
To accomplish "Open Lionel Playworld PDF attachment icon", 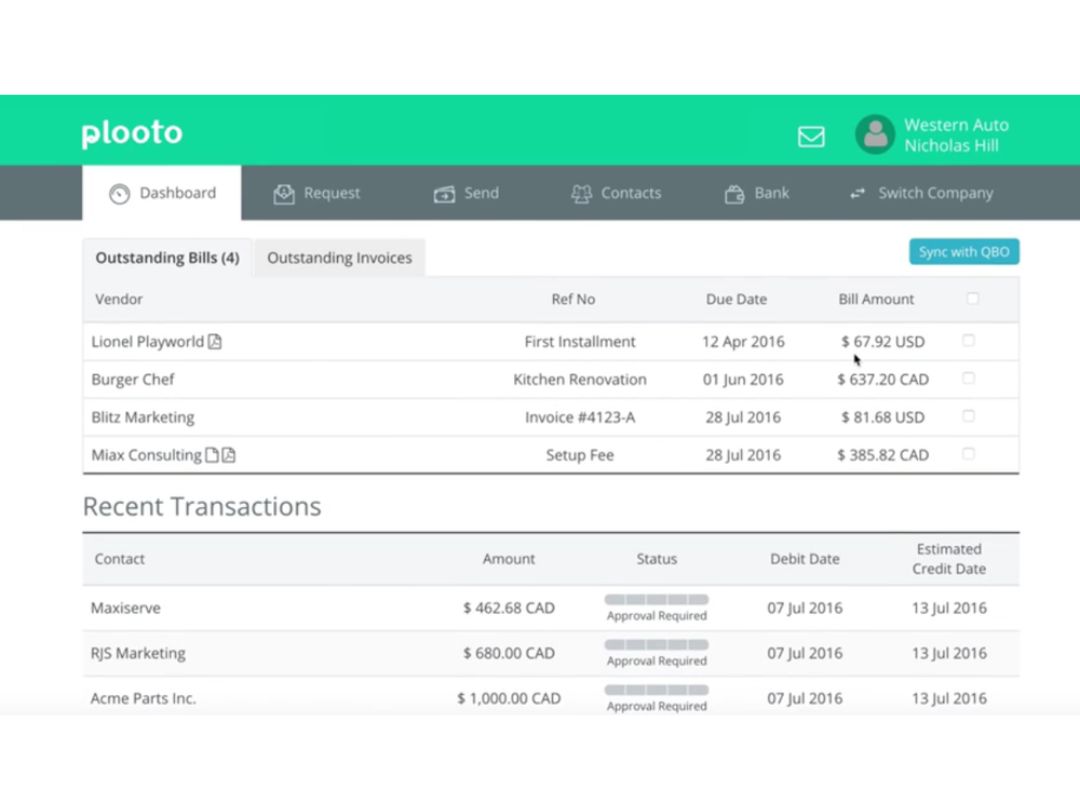I will tap(215, 342).
